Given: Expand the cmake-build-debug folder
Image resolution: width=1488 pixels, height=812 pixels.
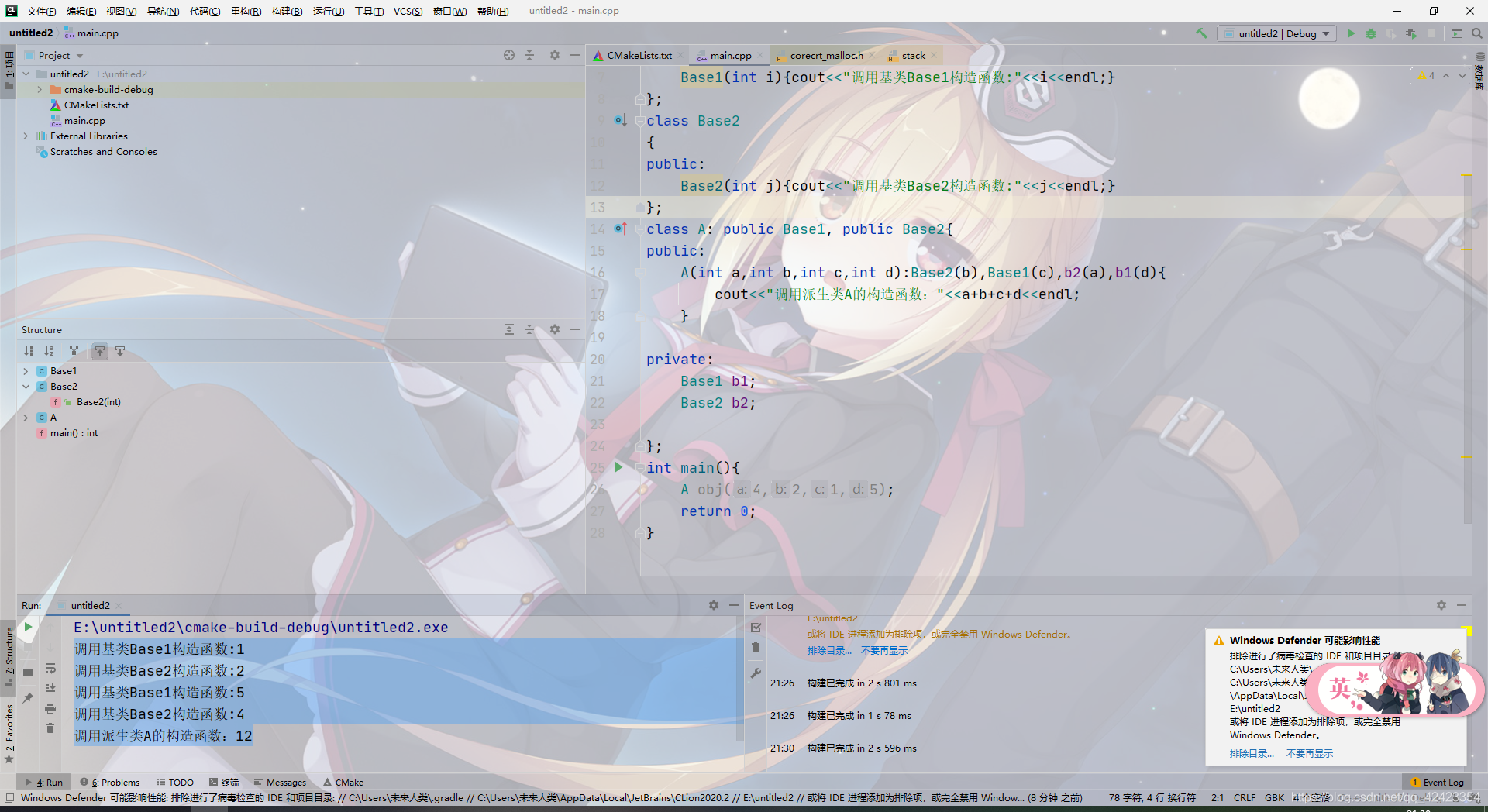Looking at the screenshot, I should click(x=40, y=89).
